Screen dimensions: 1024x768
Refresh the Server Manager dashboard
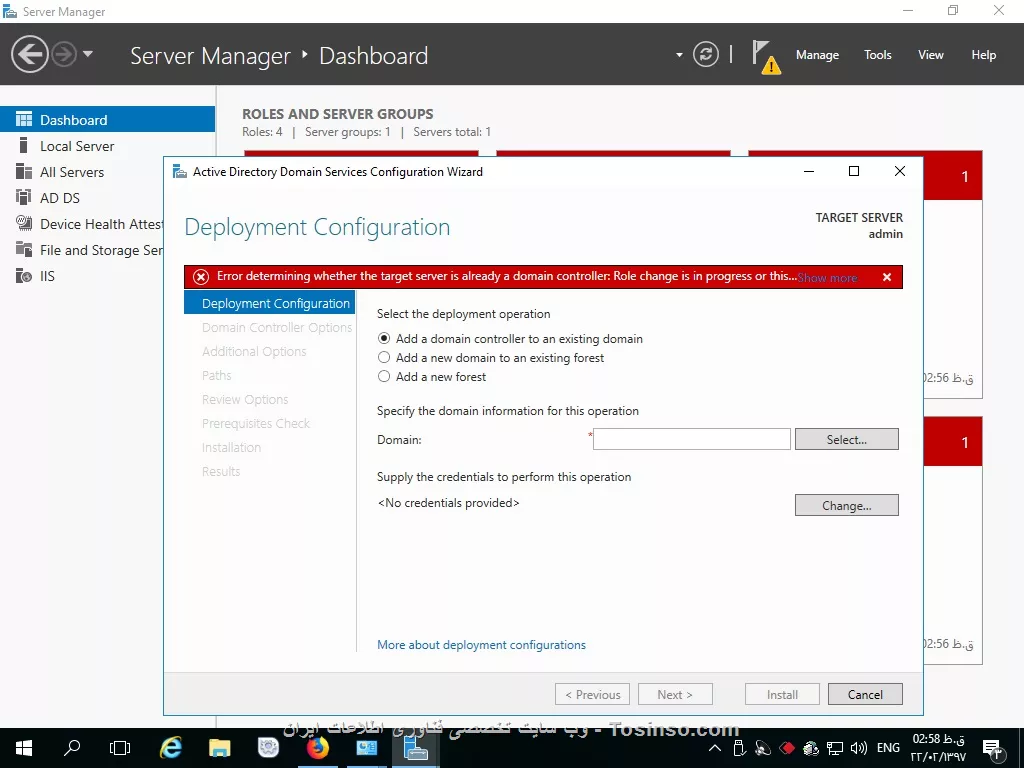[x=705, y=54]
